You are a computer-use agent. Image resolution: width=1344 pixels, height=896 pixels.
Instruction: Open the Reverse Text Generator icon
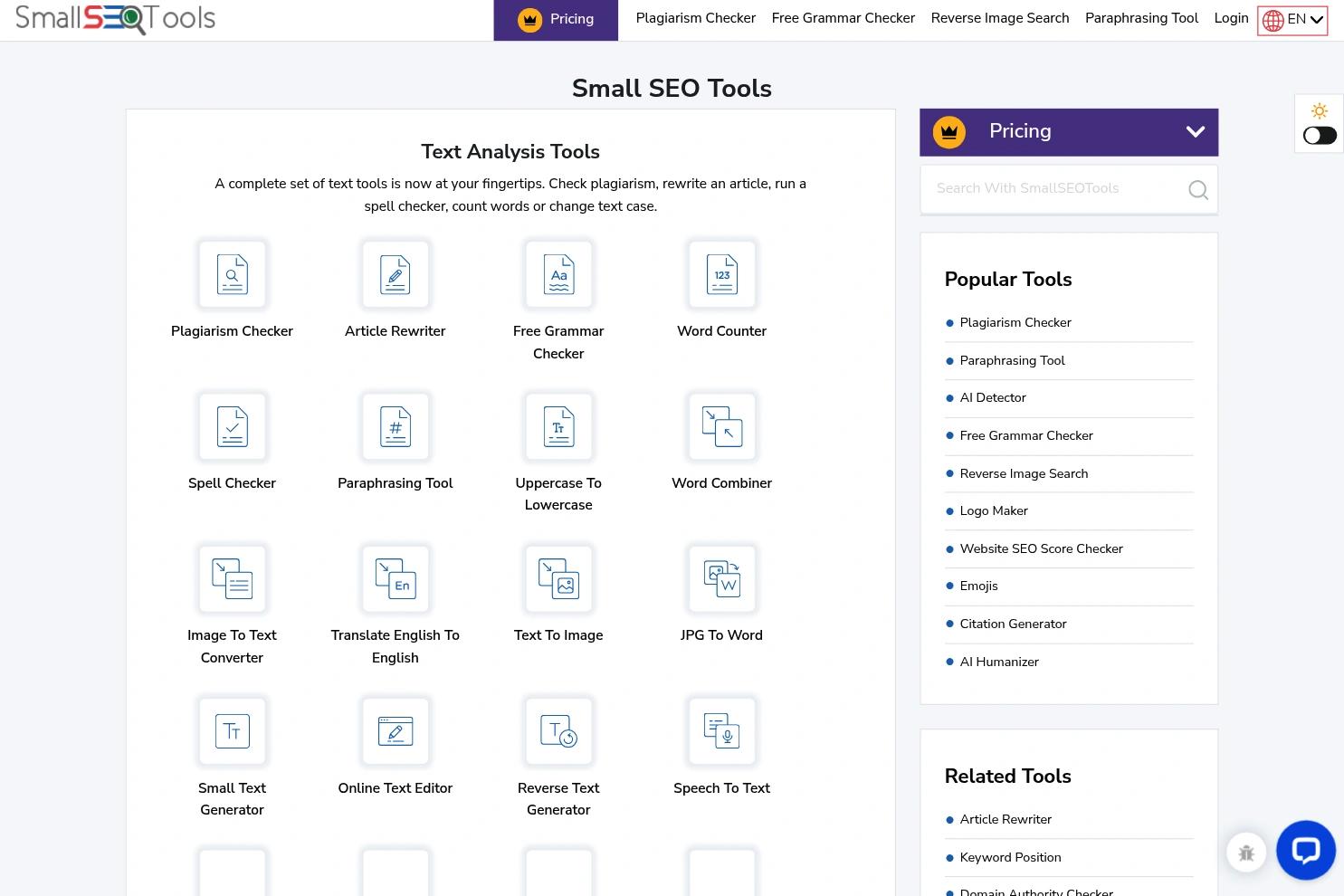point(558,731)
